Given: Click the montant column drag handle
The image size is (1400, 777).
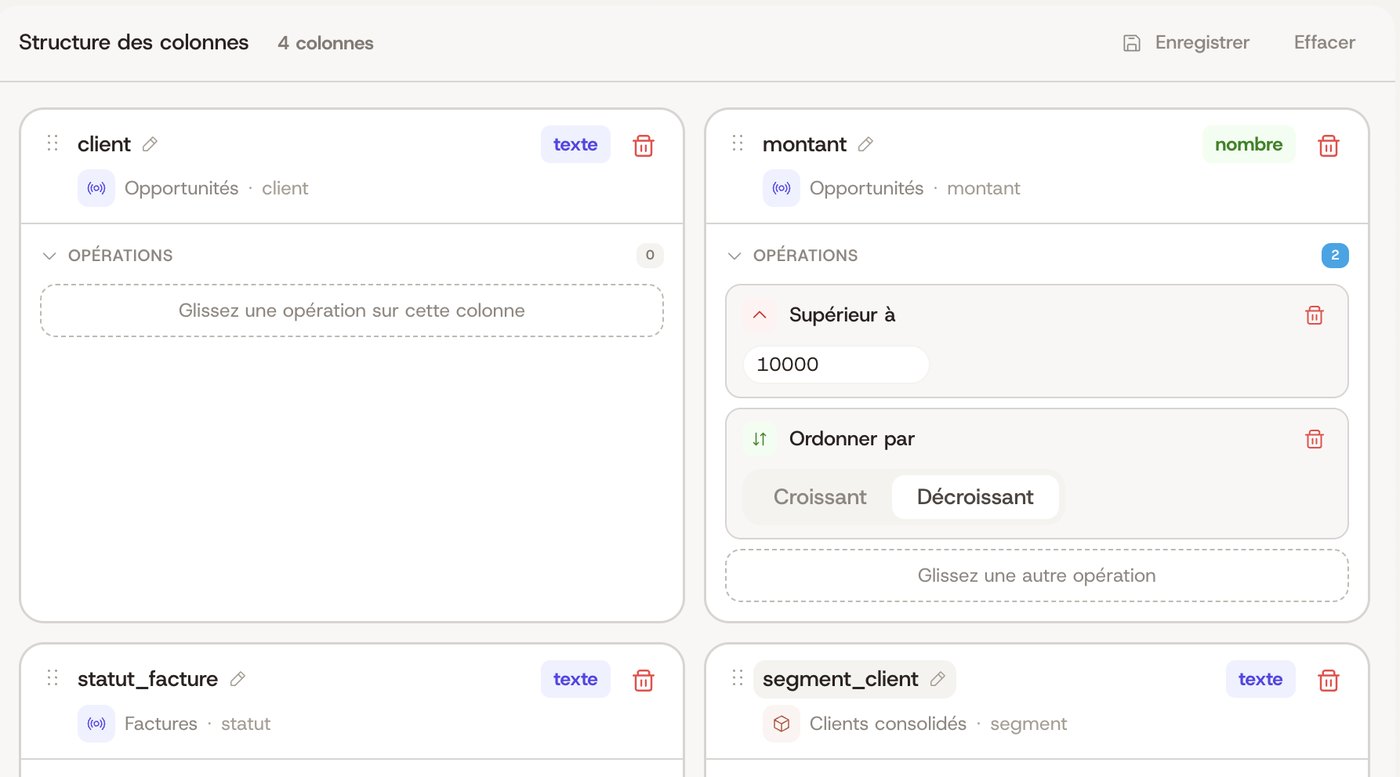Looking at the screenshot, I should click(738, 143).
